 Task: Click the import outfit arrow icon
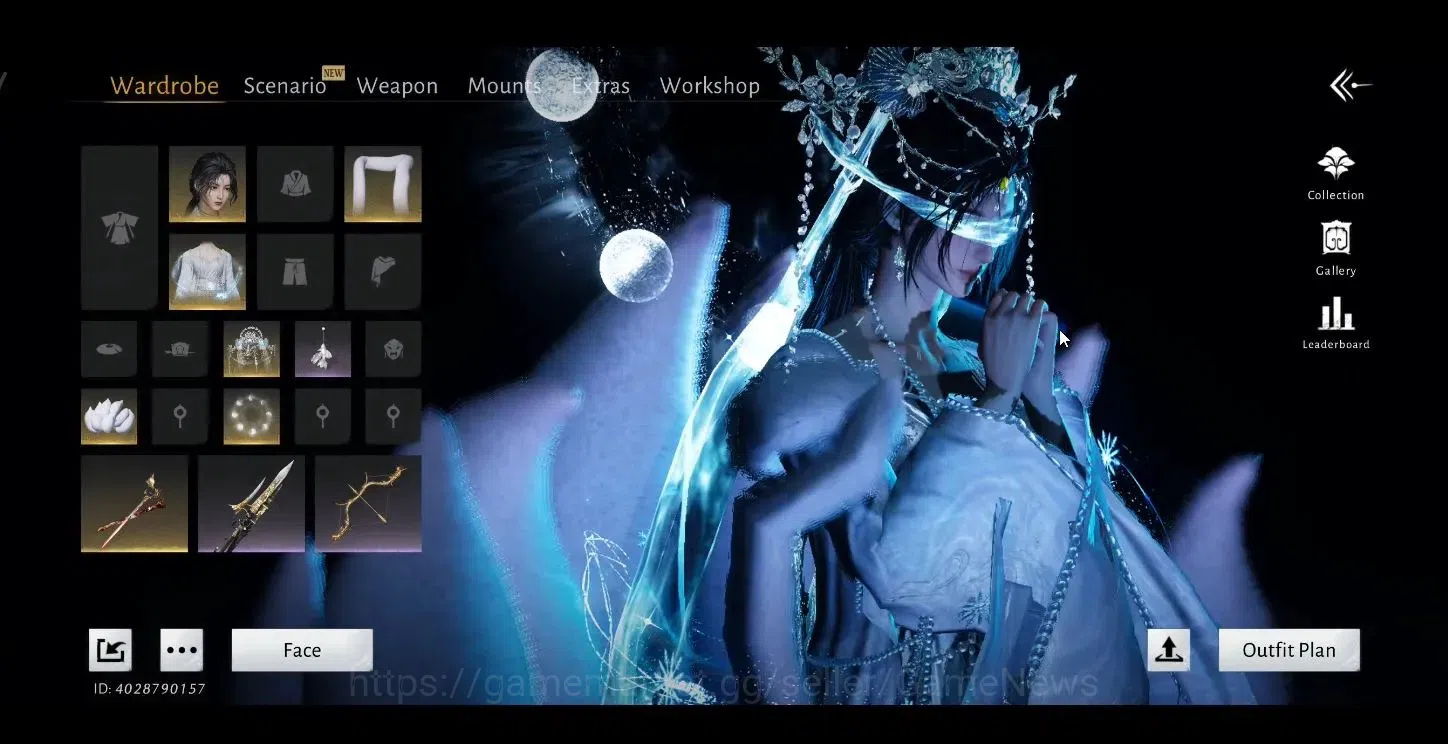110,650
